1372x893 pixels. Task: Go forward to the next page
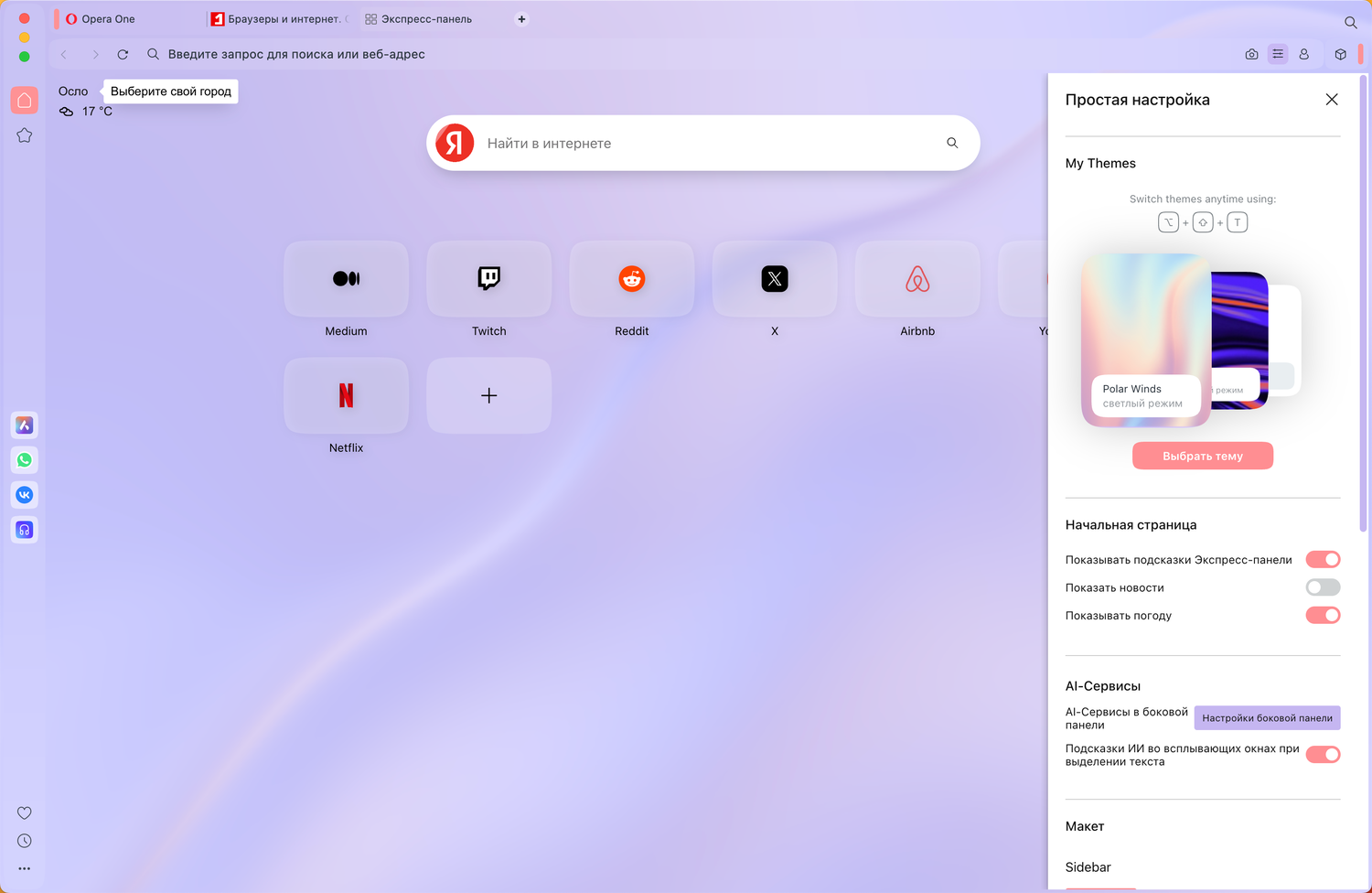click(95, 54)
